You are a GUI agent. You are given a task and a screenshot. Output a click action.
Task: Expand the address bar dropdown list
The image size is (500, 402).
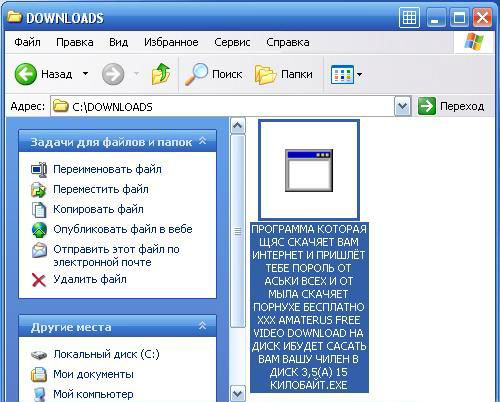(403, 106)
